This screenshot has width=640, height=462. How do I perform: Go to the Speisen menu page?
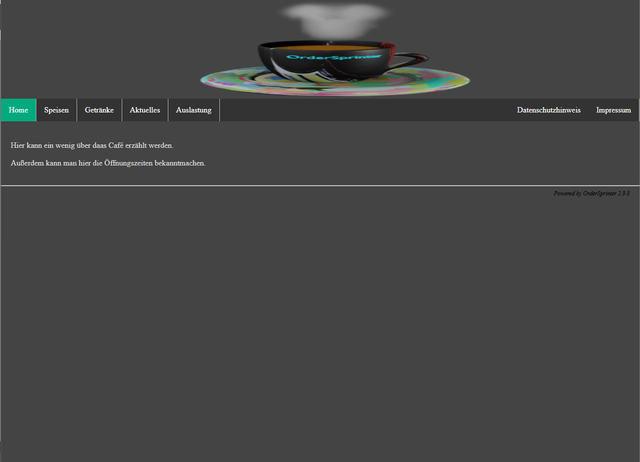tap(56, 110)
